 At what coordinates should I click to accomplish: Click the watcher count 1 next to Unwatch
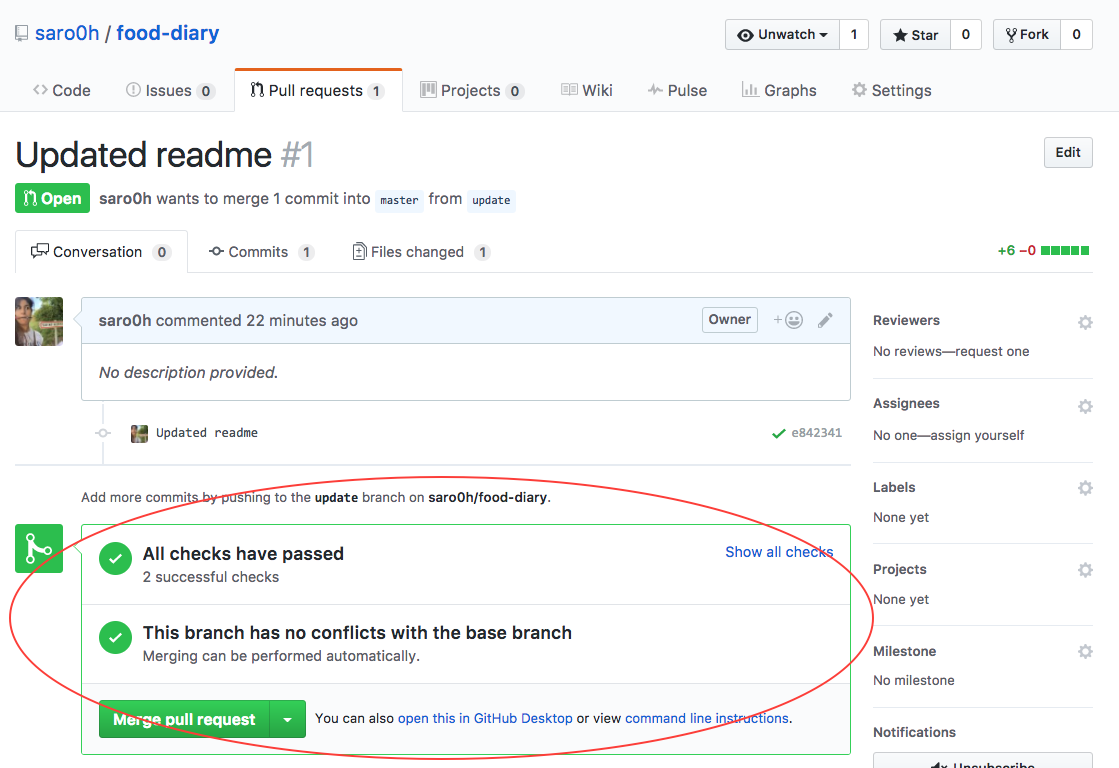click(854, 34)
